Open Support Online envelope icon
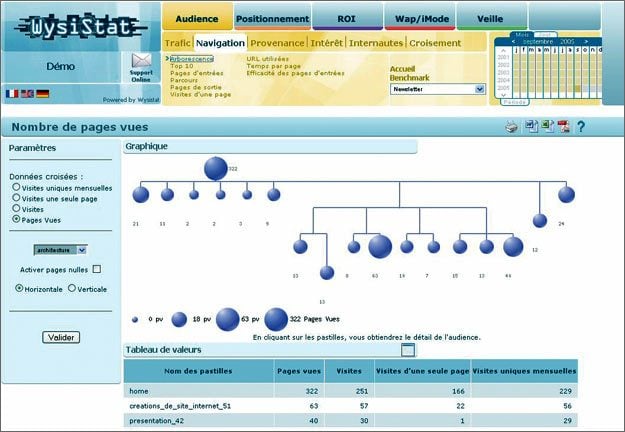Viewport: 625px width, 432px height. pos(141,64)
